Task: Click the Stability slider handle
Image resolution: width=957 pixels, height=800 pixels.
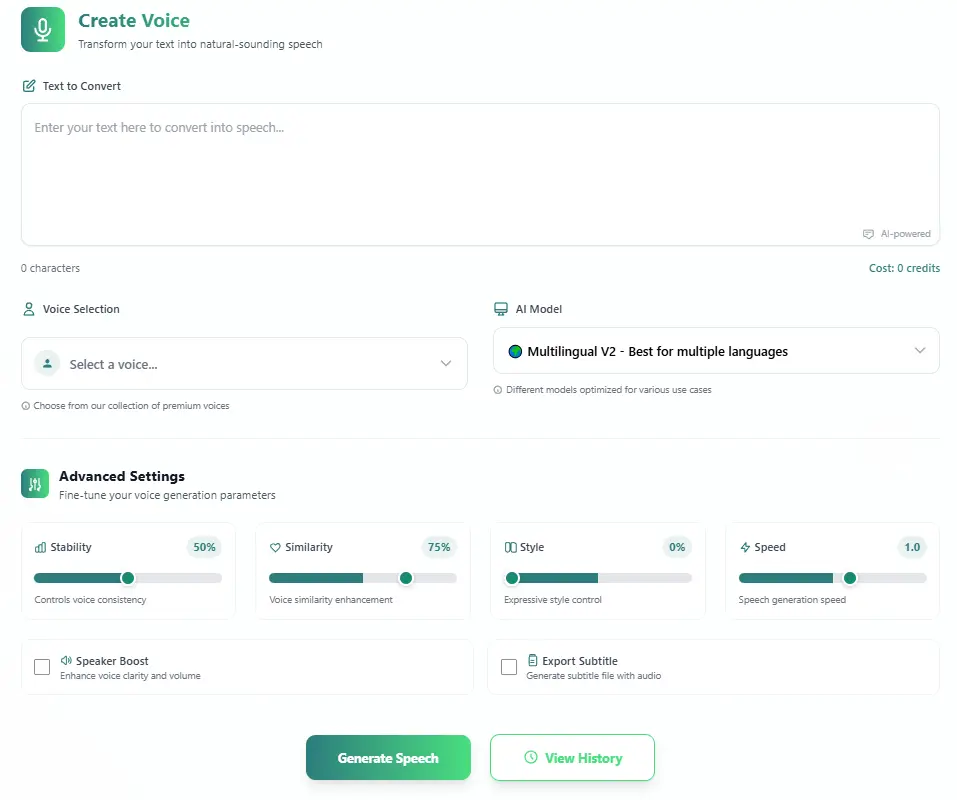Action: (127, 578)
